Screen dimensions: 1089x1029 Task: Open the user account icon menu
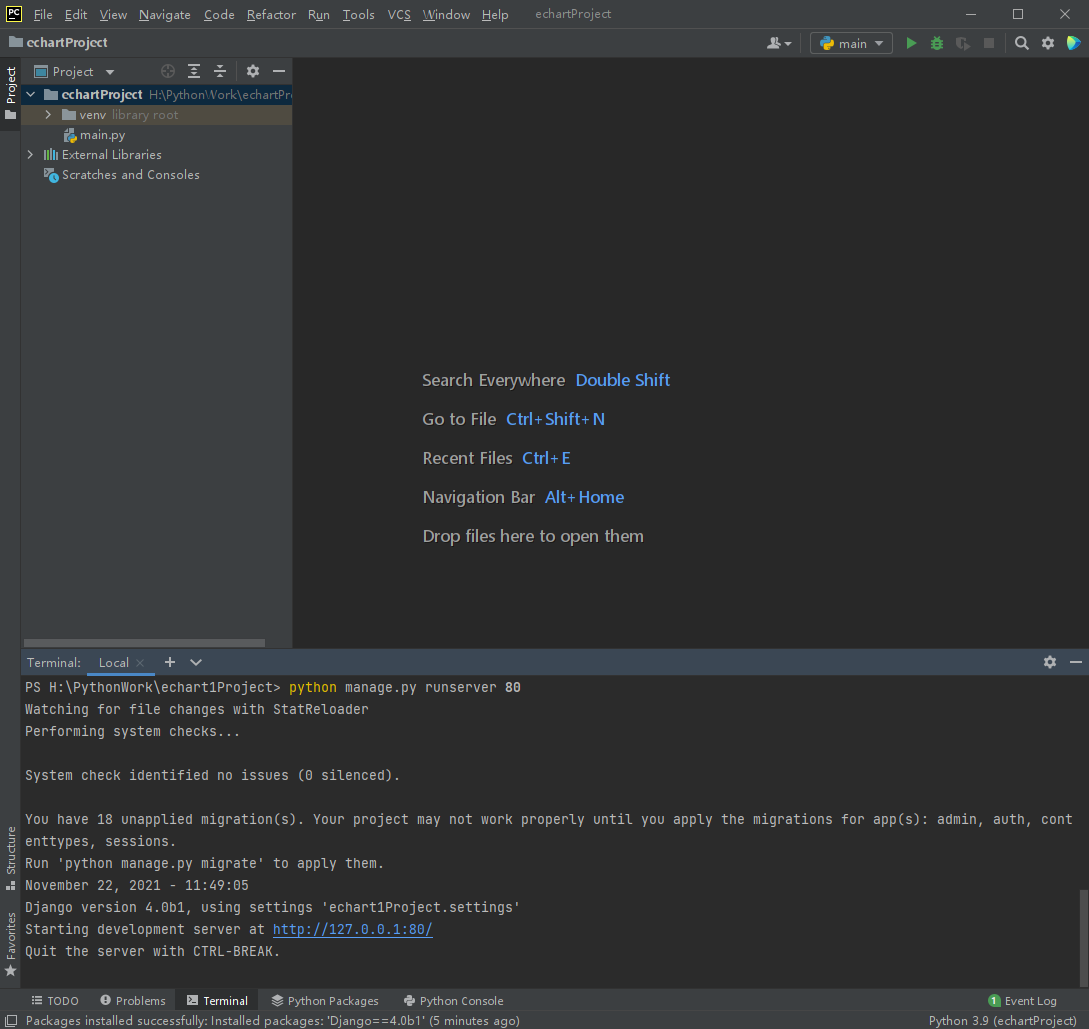(779, 43)
